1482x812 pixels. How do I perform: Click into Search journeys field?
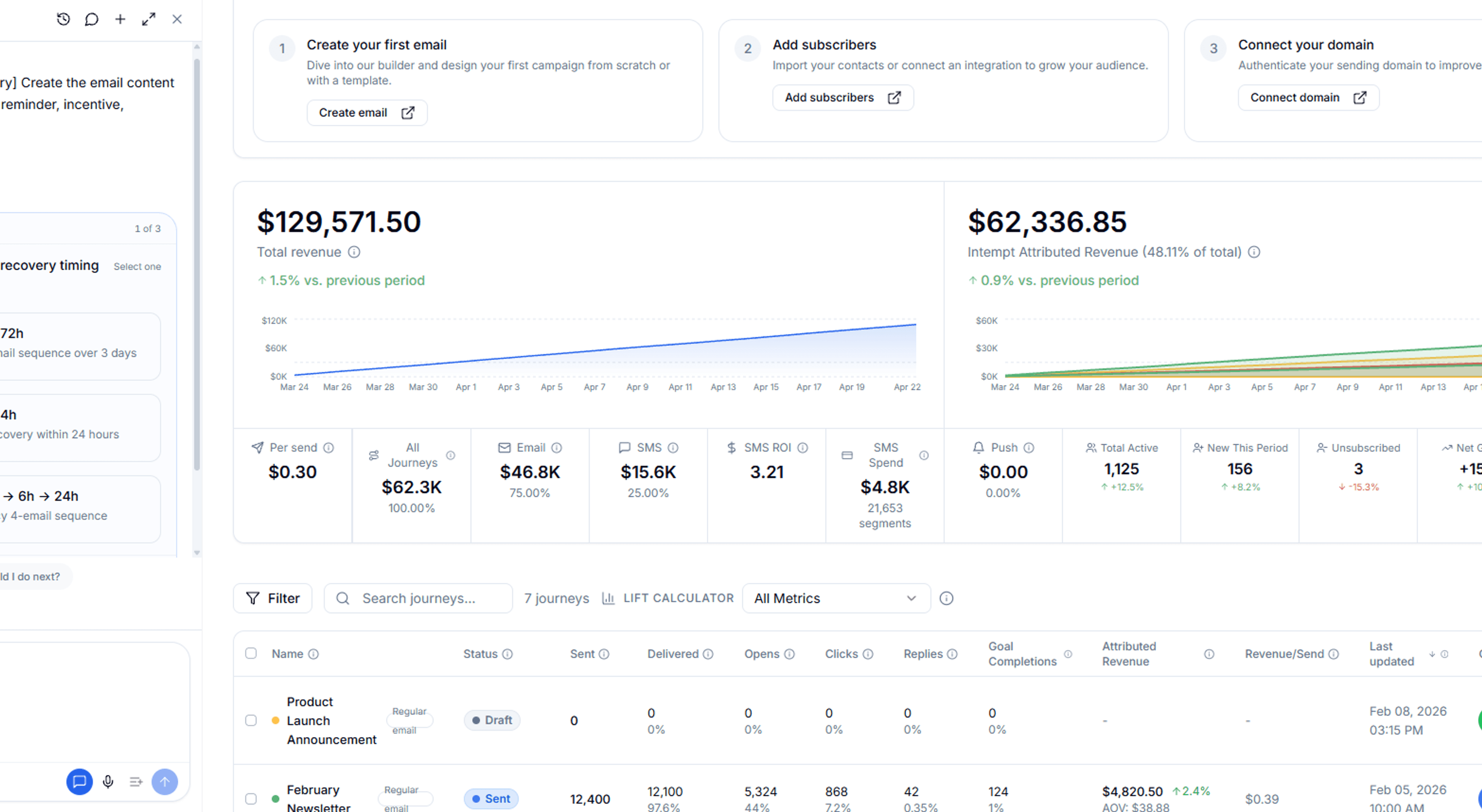click(418, 598)
